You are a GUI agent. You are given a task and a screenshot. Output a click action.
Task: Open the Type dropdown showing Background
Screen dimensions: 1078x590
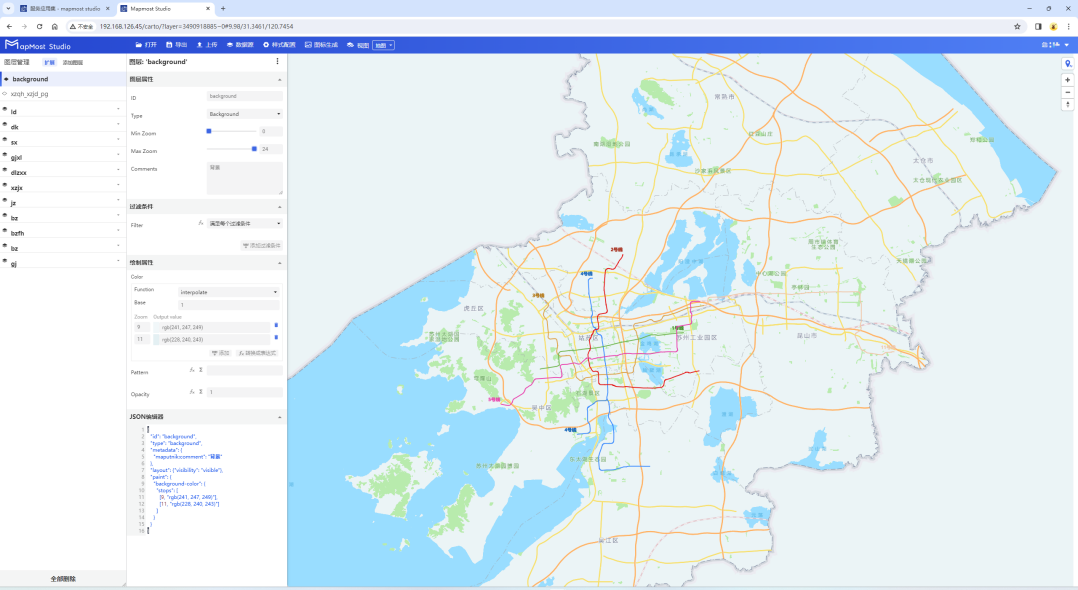[x=244, y=114]
